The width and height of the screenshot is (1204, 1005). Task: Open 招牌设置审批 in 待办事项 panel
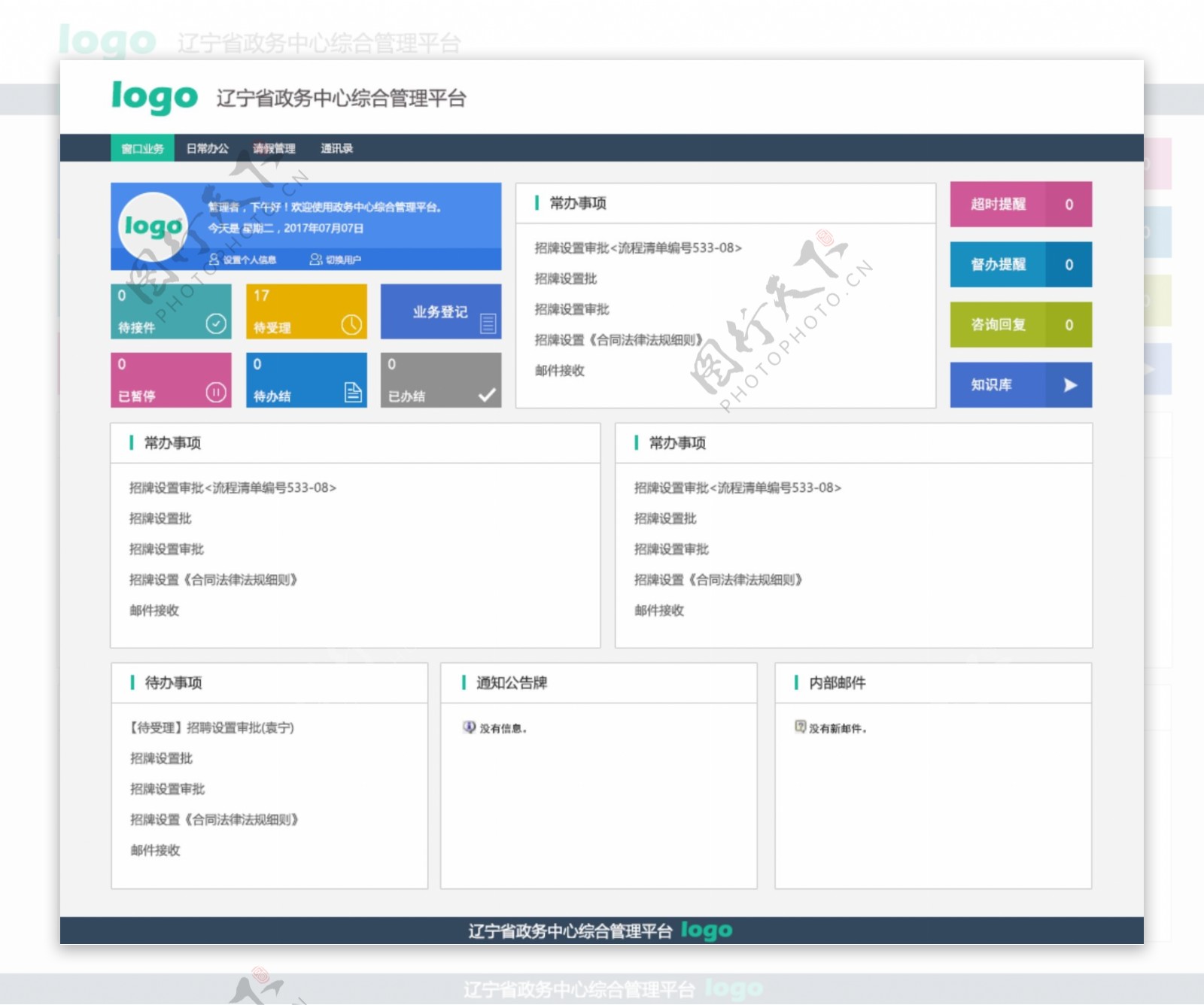(x=167, y=789)
